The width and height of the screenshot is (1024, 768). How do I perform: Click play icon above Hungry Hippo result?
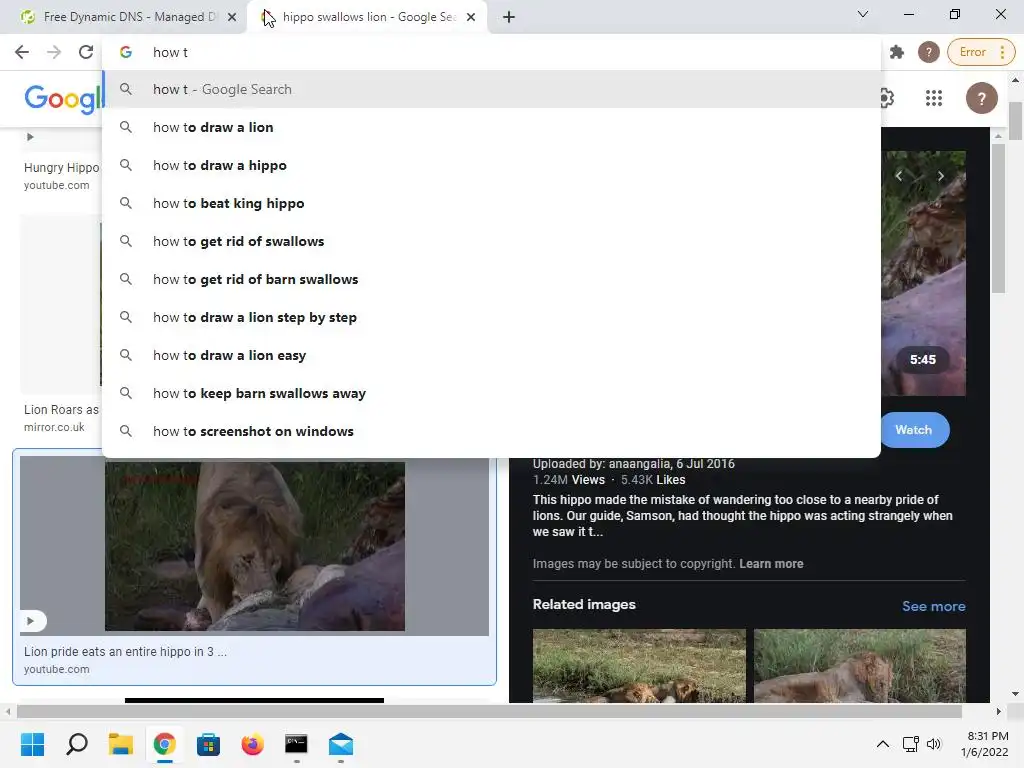[x=30, y=137]
